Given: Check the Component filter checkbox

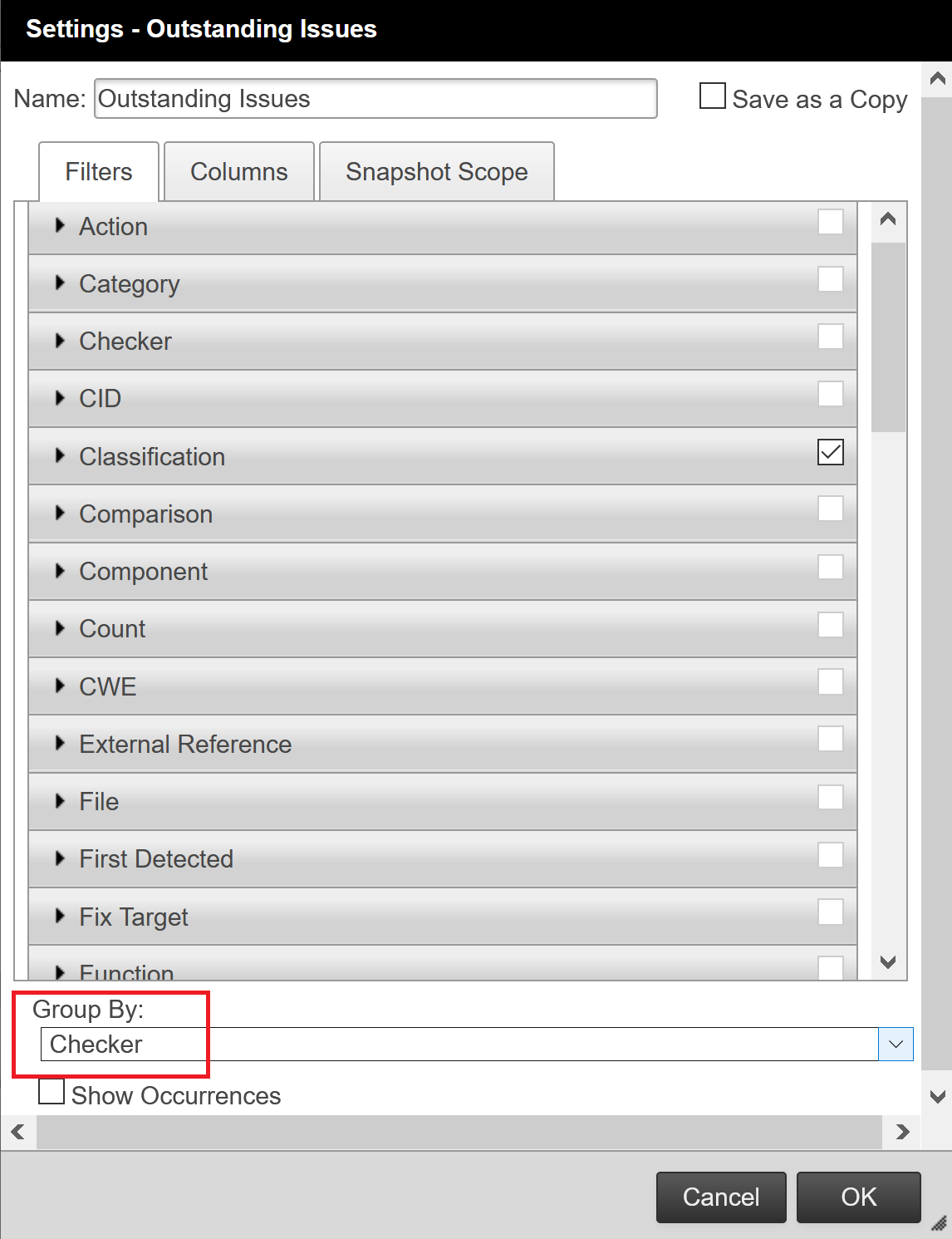Looking at the screenshot, I should 831,567.
